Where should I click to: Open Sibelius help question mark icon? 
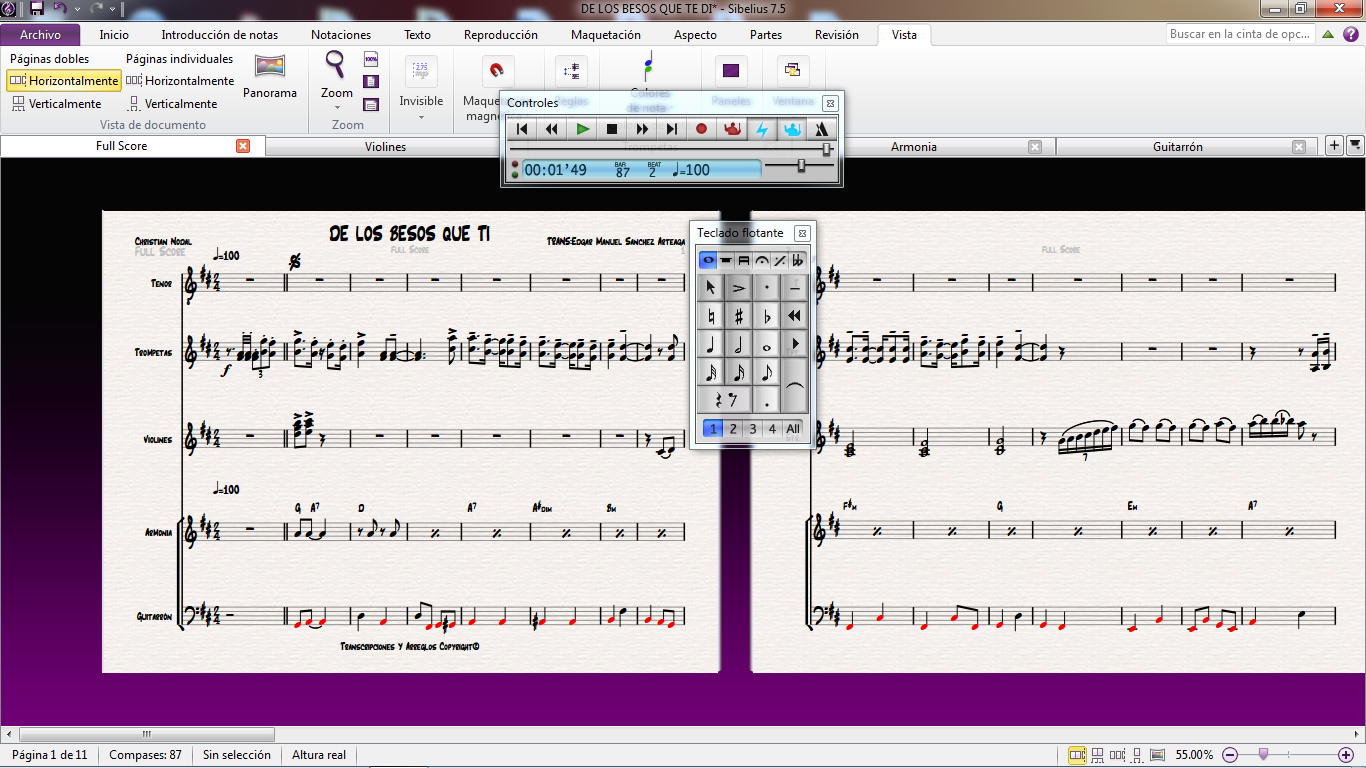[1351, 34]
